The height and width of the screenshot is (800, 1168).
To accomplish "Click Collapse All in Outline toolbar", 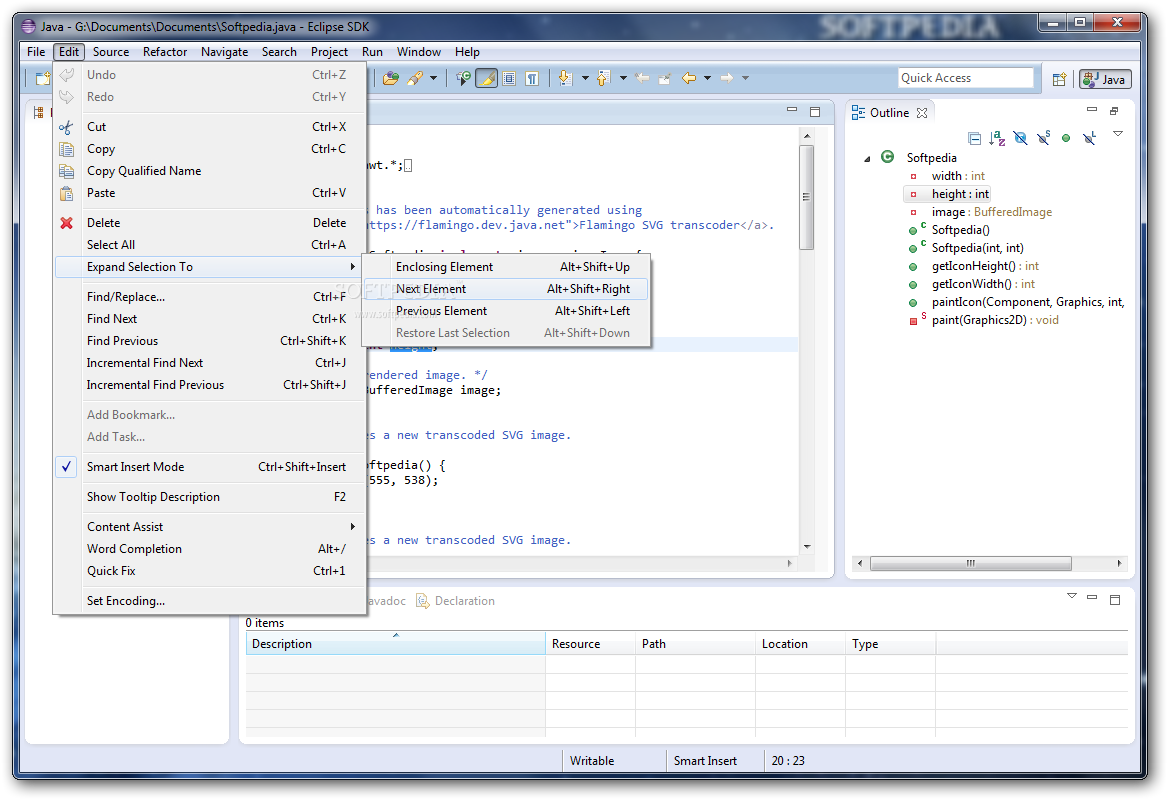I will pyautogui.click(x=974, y=138).
